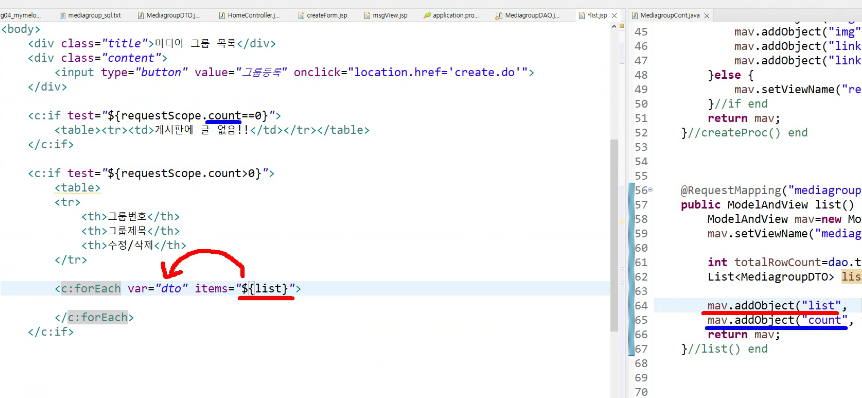
Task: Click return mav; on line 66
Action: [x=744, y=334]
